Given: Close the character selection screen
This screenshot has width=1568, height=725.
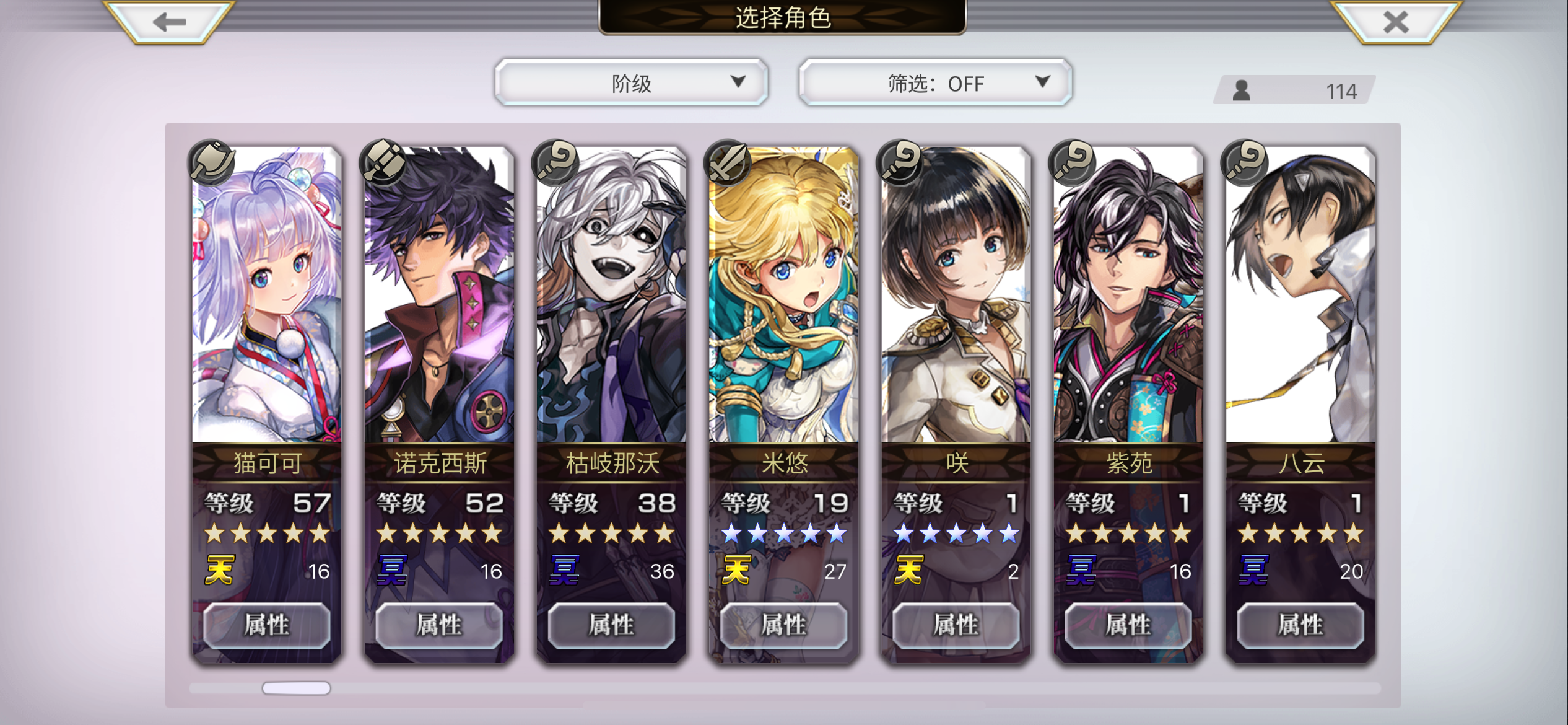Looking at the screenshot, I should tap(1395, 22).
